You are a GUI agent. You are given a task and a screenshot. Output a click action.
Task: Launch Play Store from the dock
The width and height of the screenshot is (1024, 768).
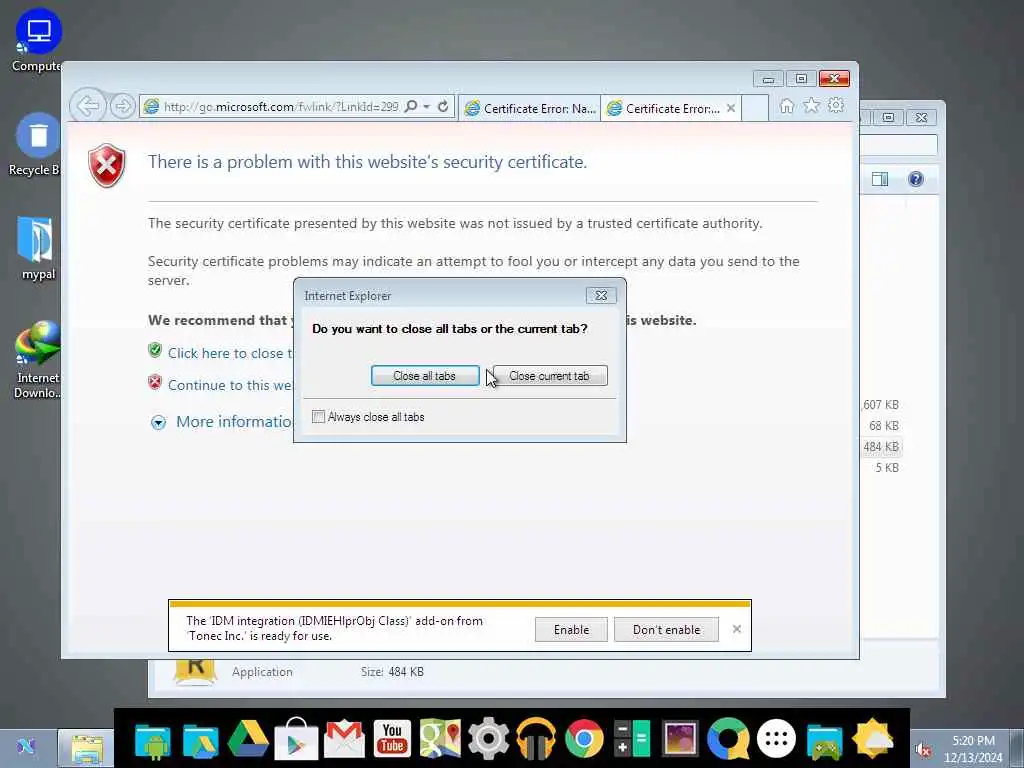[x=296, y=739]
